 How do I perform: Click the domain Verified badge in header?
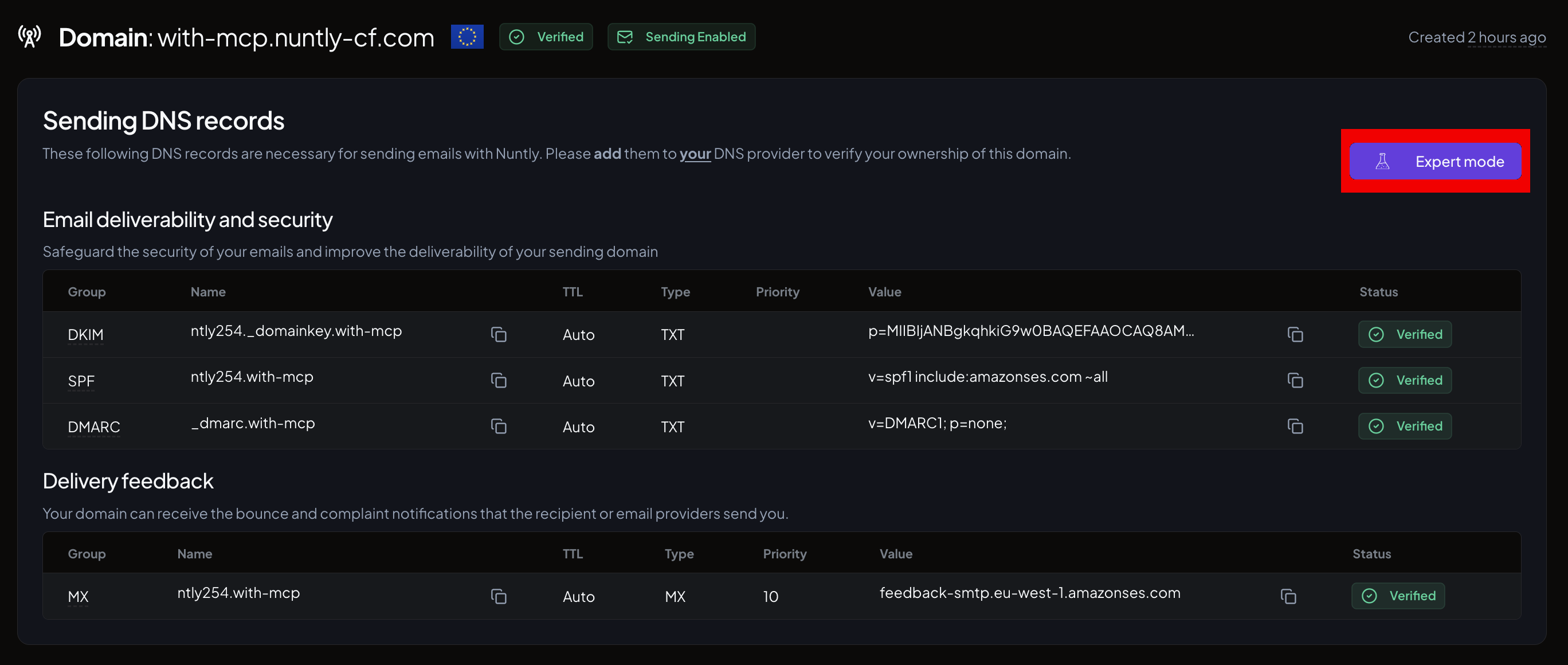546,37
